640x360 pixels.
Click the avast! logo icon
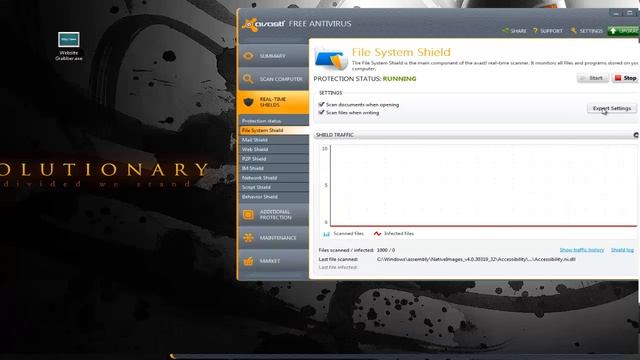pyautogui.click(x=249, y=24)
